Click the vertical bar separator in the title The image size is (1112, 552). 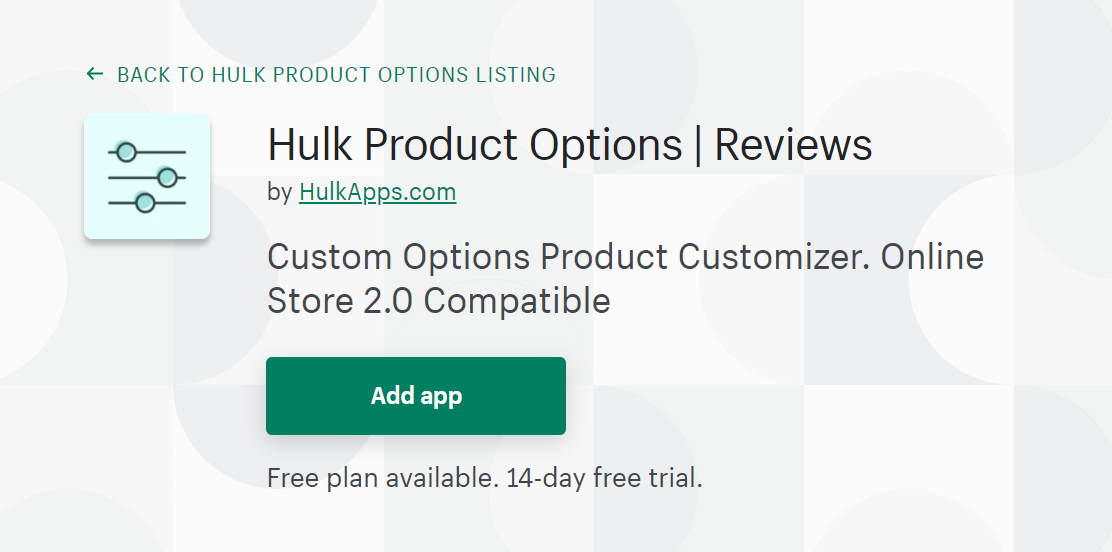[x=698, y=145]
